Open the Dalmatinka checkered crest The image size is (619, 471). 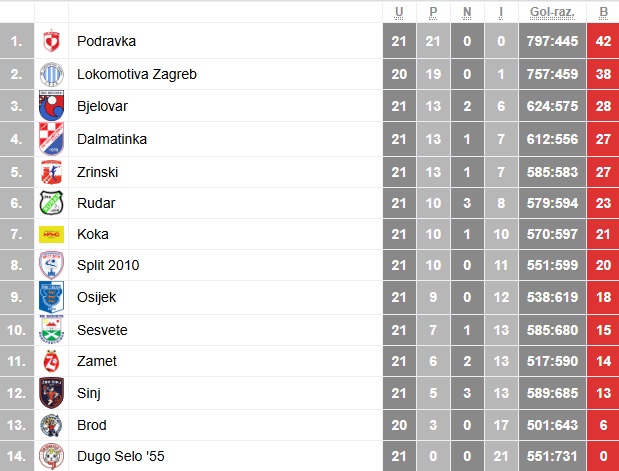51,139
